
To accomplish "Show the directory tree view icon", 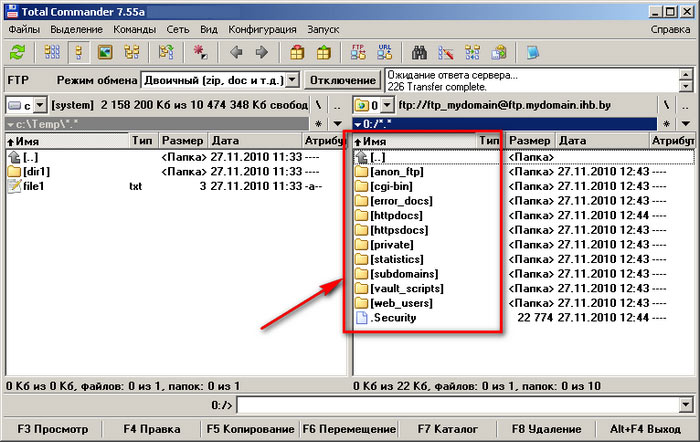I will coord(132,53).
